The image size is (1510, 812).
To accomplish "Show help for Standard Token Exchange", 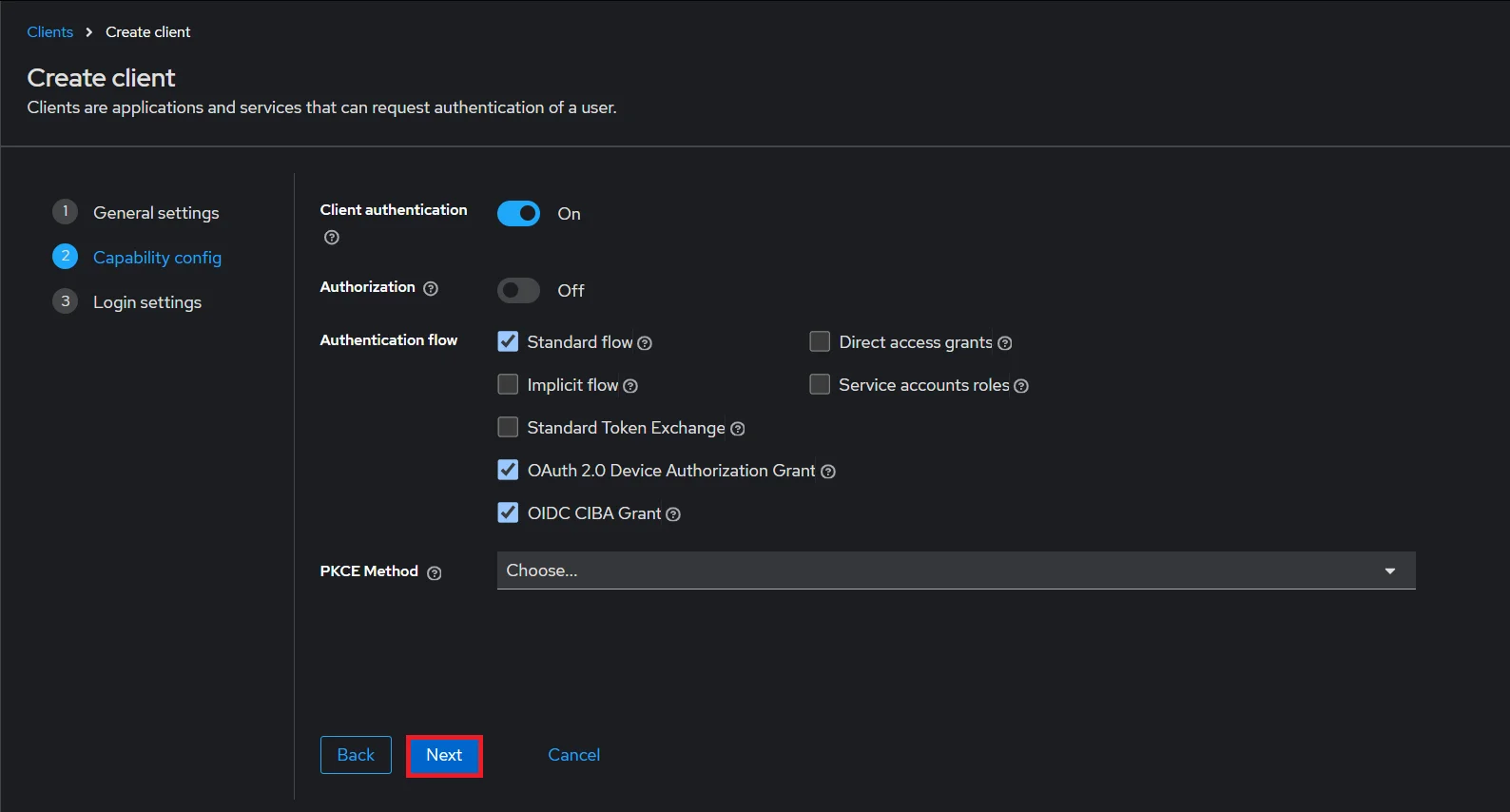I will click(x=738, y=429).
